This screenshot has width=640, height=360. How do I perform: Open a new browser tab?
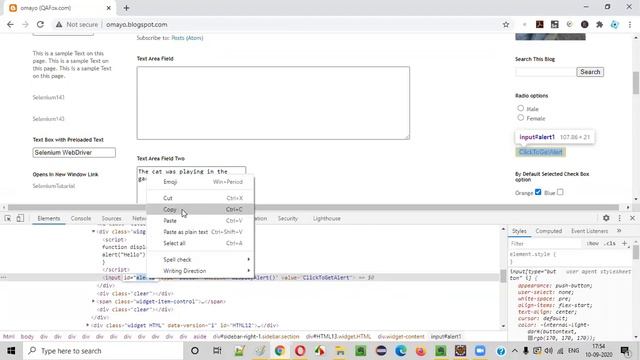pos(126,8)
